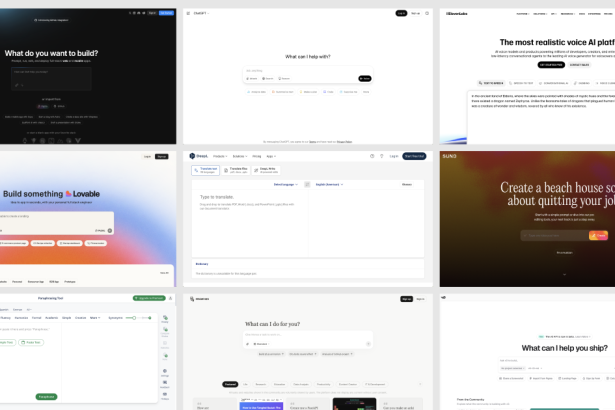The image size is (615, 410).
Task: Click the DeepL logo
Action: (x=198, y=156)
